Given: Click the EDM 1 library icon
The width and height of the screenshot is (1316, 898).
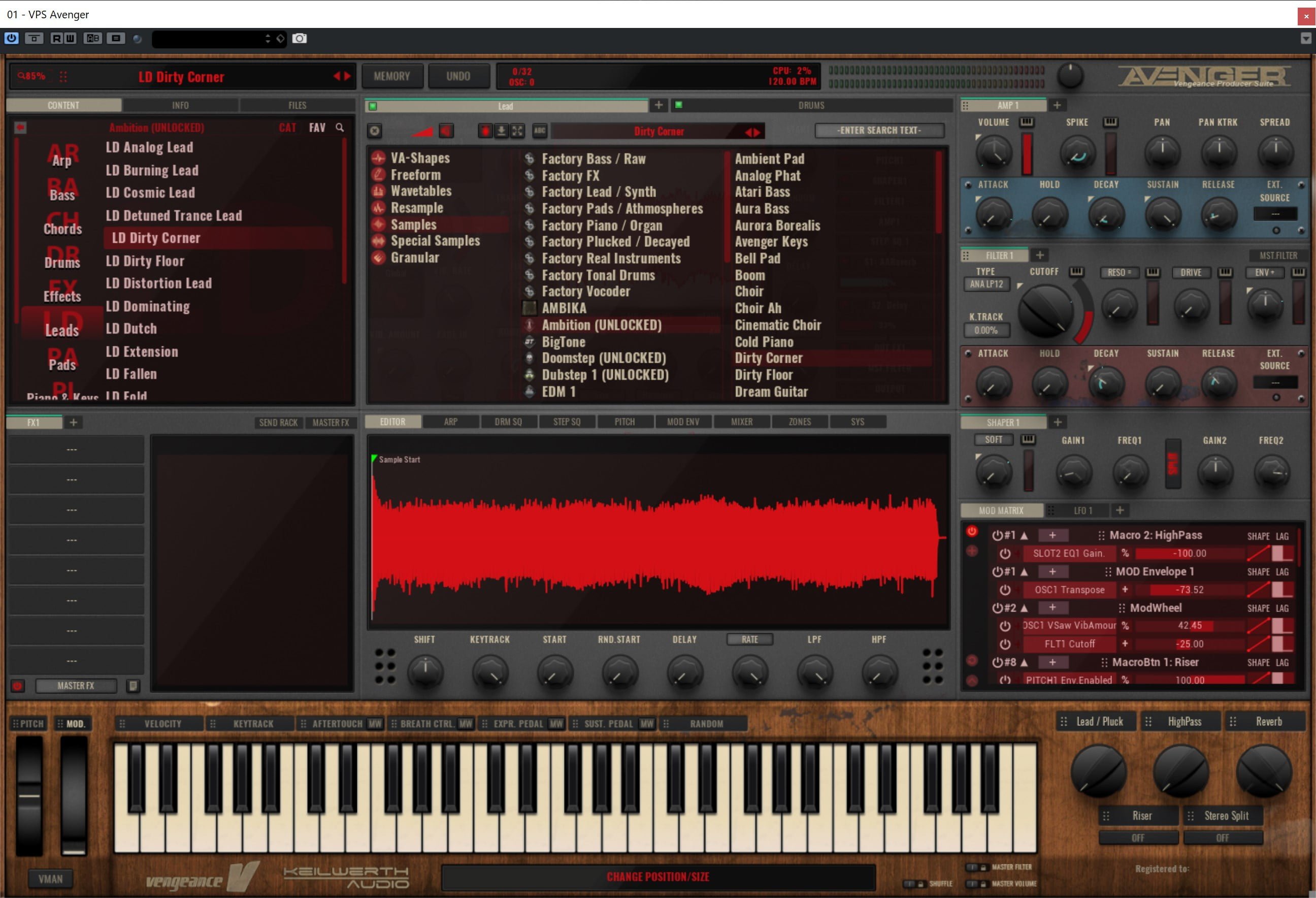Looking at the screenshot, I should pyautogui.click(x=529, y=392).
